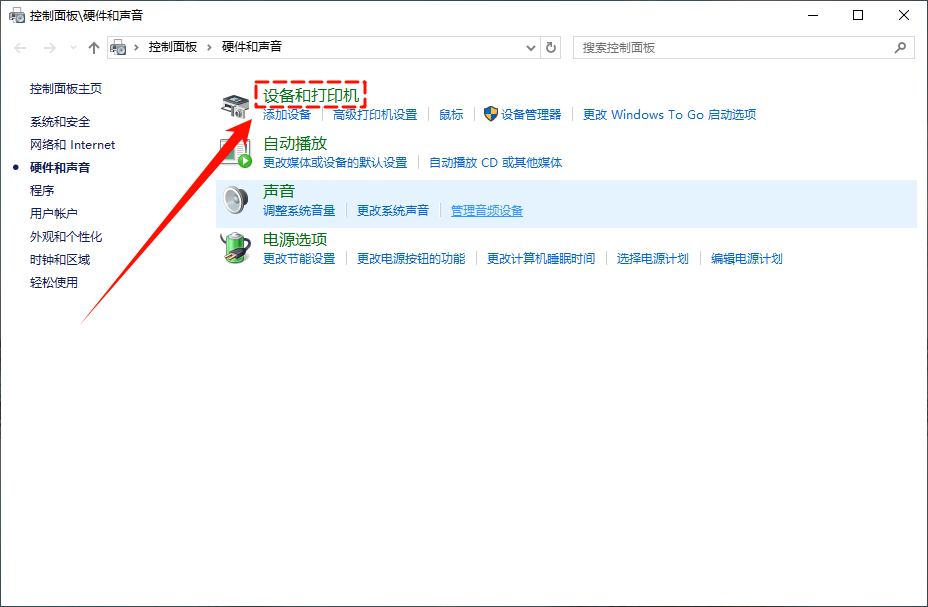This screenshot has height=607, width=928.
Task: Click the back navigation arrow
Action: coord(19,47)
